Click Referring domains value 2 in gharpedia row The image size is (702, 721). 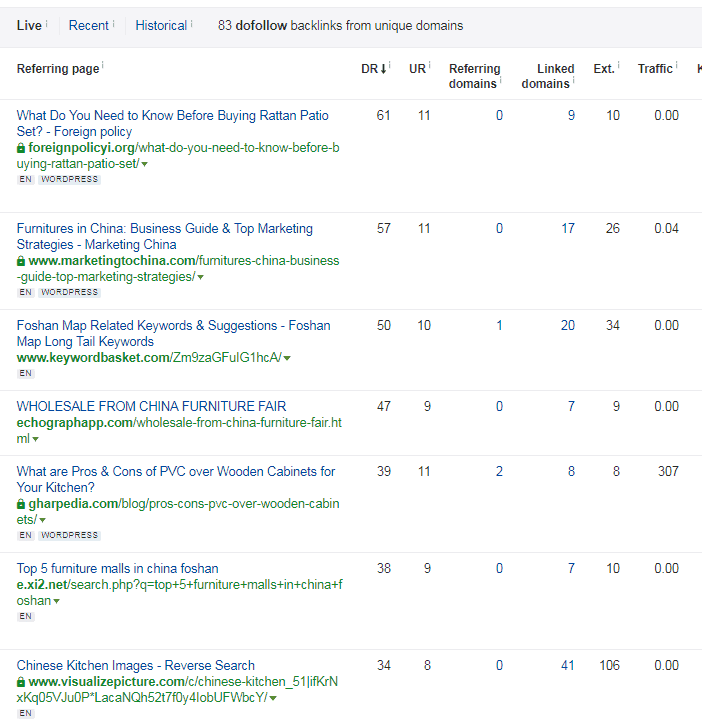499,472
